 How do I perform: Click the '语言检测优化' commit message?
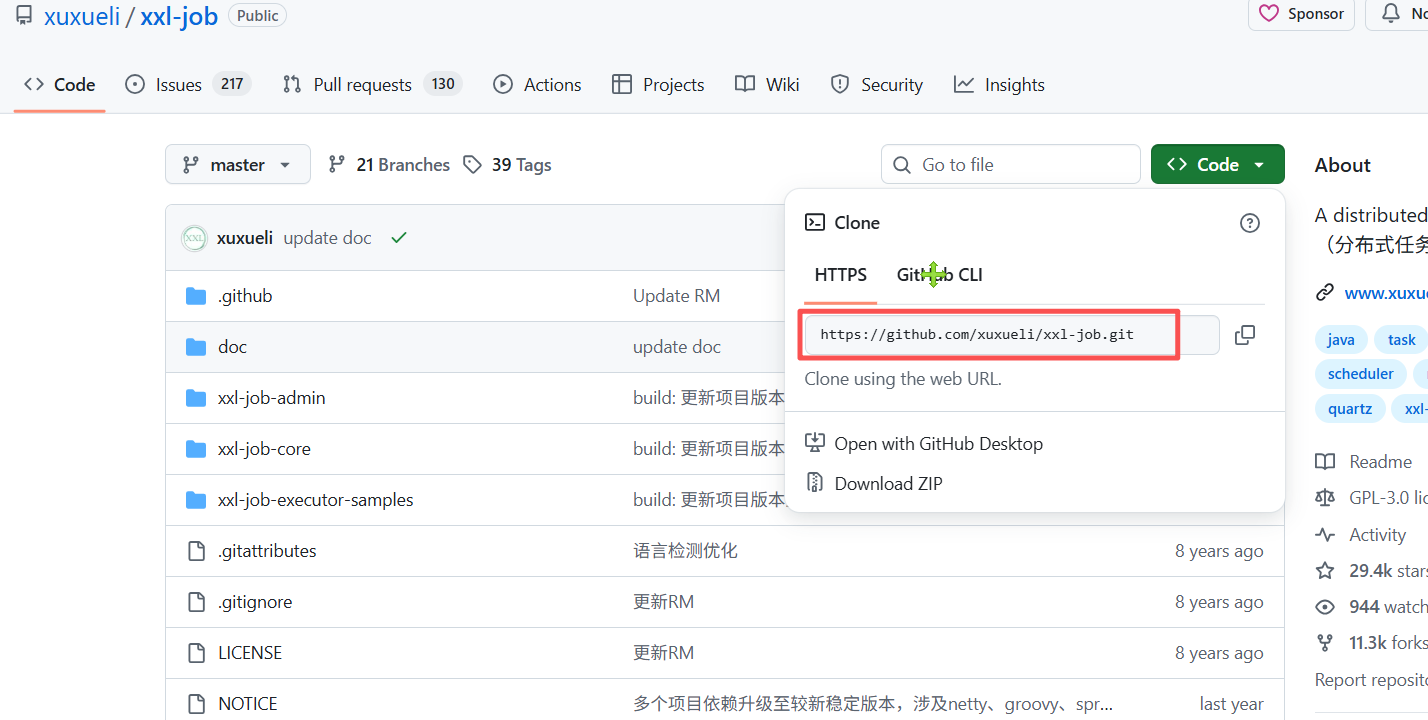tap(685, 551)
